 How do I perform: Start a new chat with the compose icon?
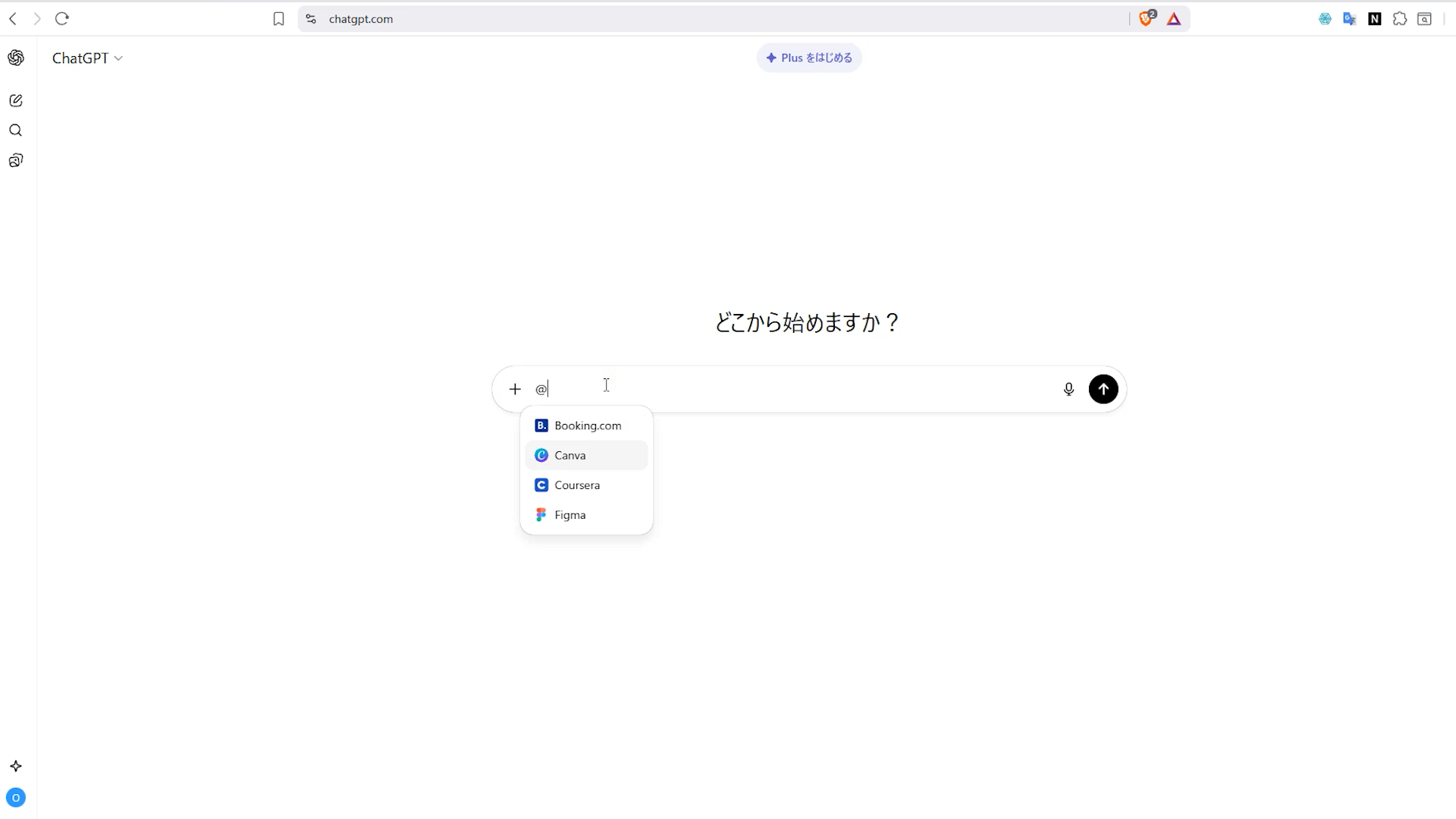click(x=16, y=101)
